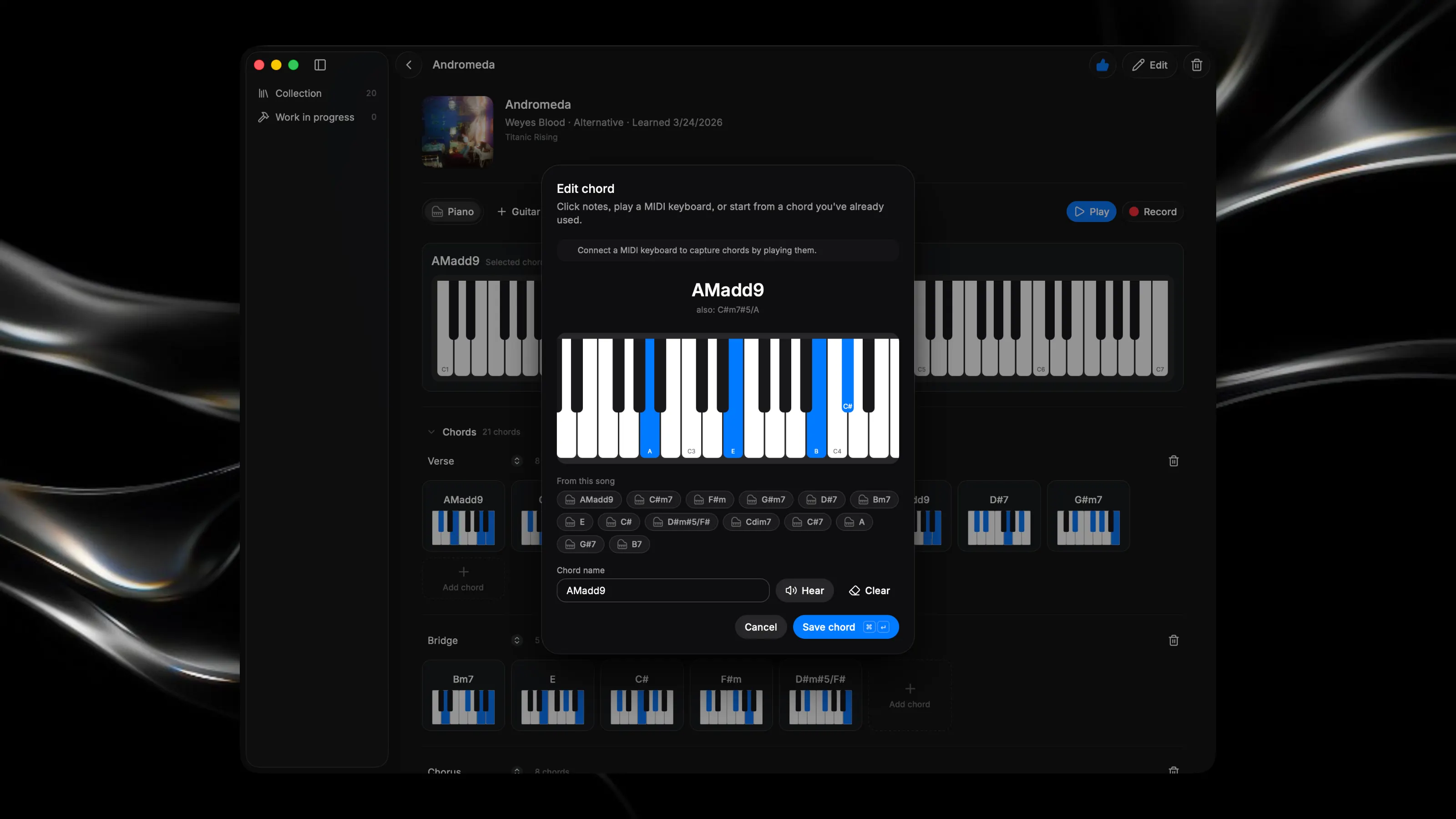Screen dimensions: 1456x819
Task: Load the F#m chord chip
Action: pos(710,500)
